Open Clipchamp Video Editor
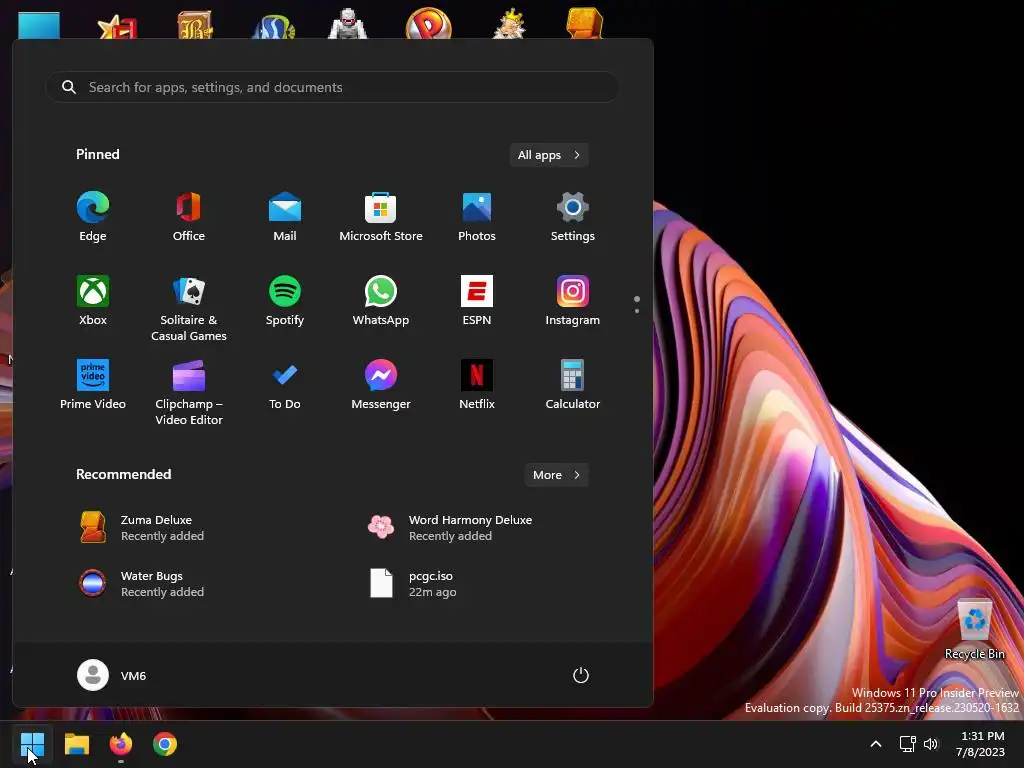This screenshot has height=768, width=1024. 189,392
